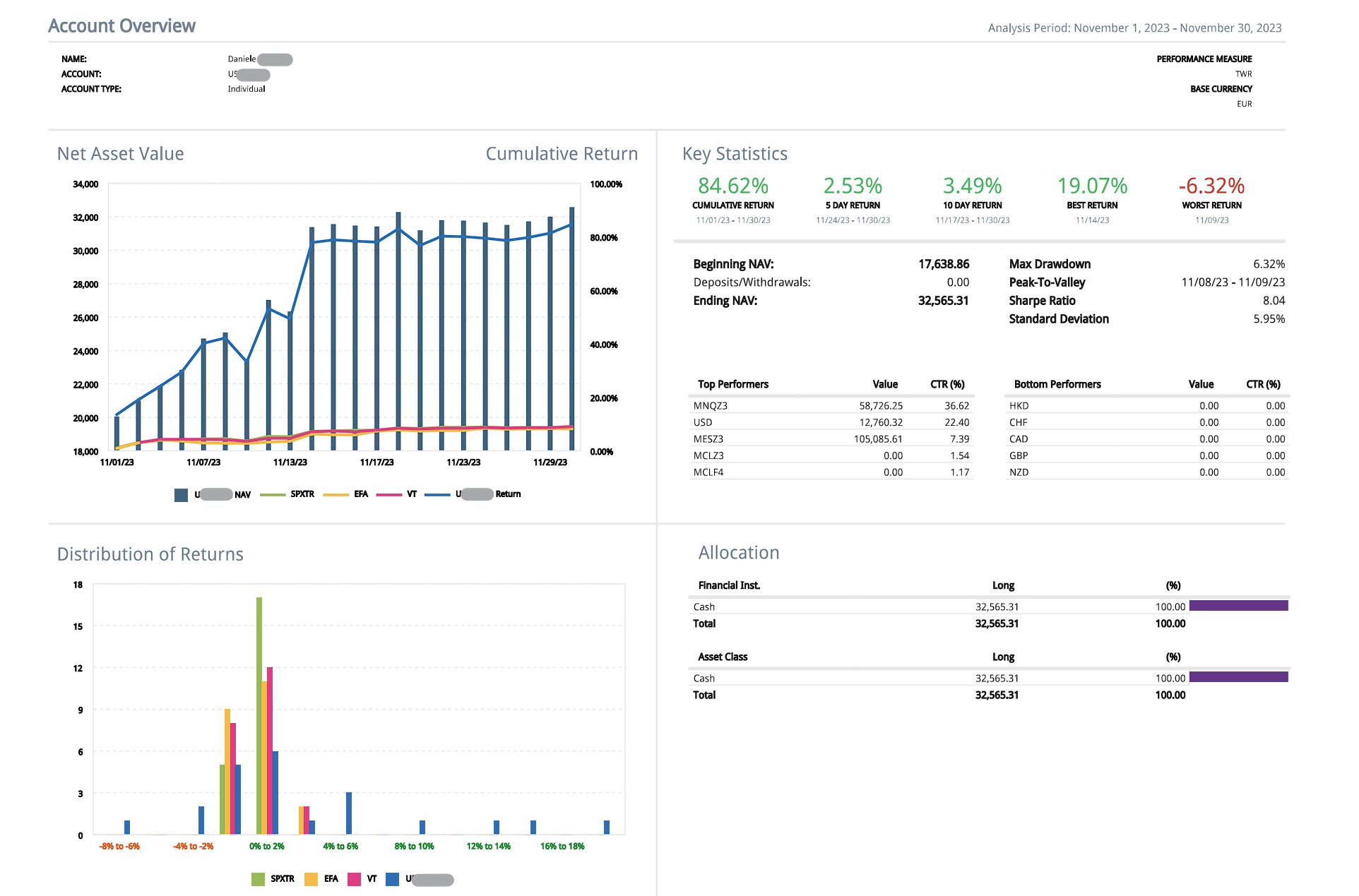Screen dimensions: 1359x896
Task: Click the 16% to 18% axis label
Action: 562,847
